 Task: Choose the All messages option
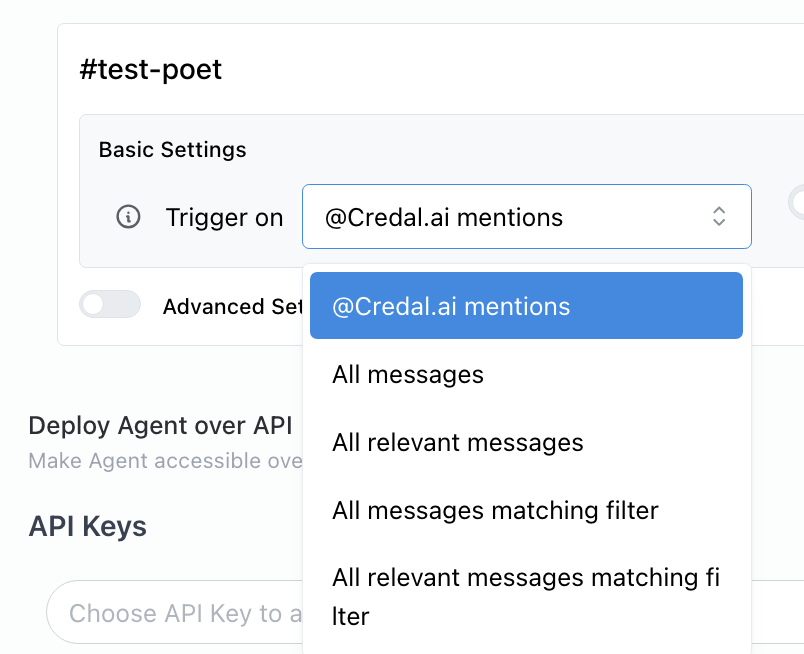[408, 374]
